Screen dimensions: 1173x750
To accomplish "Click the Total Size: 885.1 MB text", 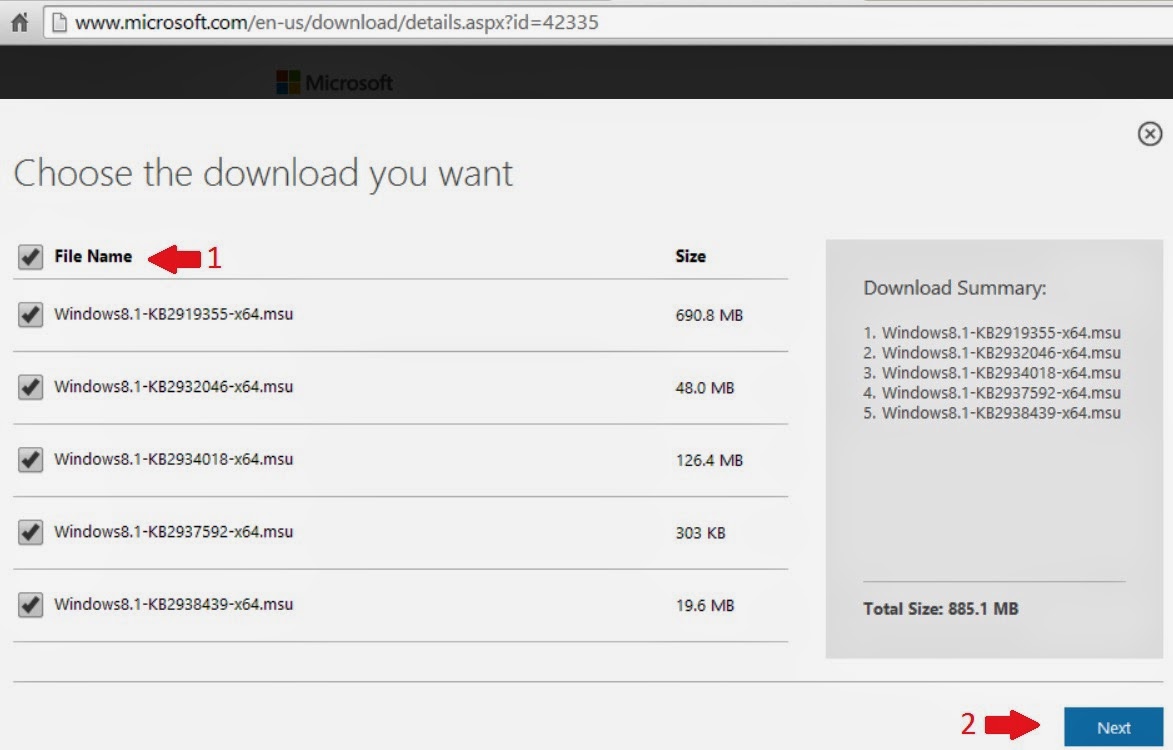I will coord(941,609).
